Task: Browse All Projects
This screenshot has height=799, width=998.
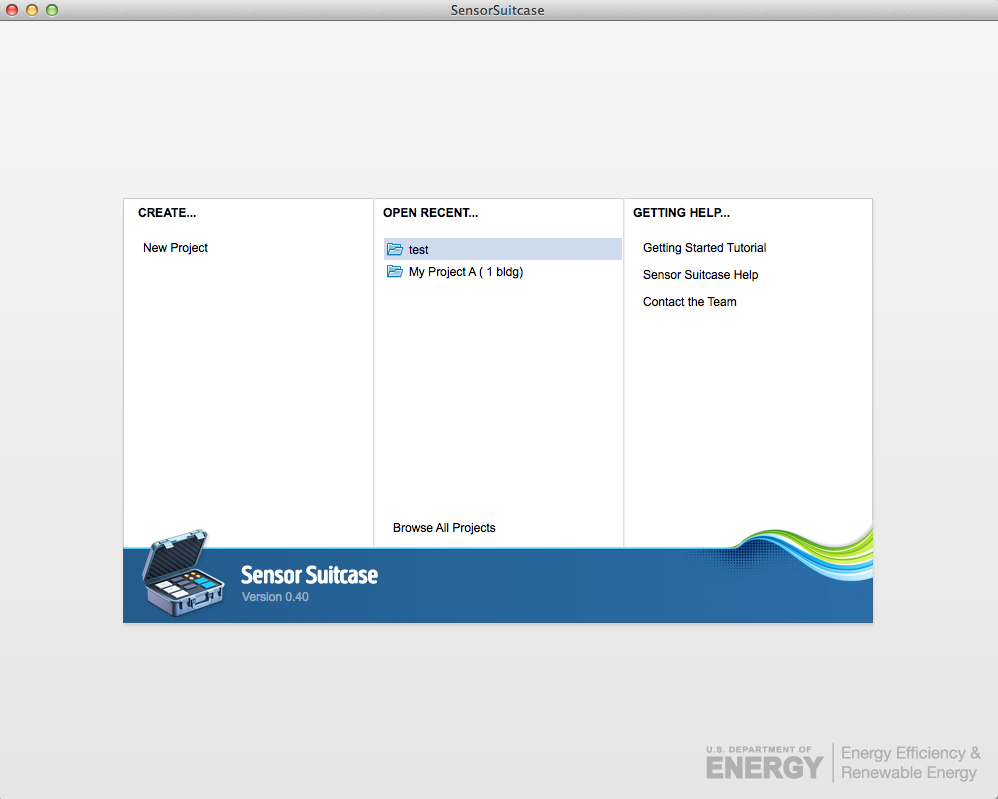Action: [444, 528]
